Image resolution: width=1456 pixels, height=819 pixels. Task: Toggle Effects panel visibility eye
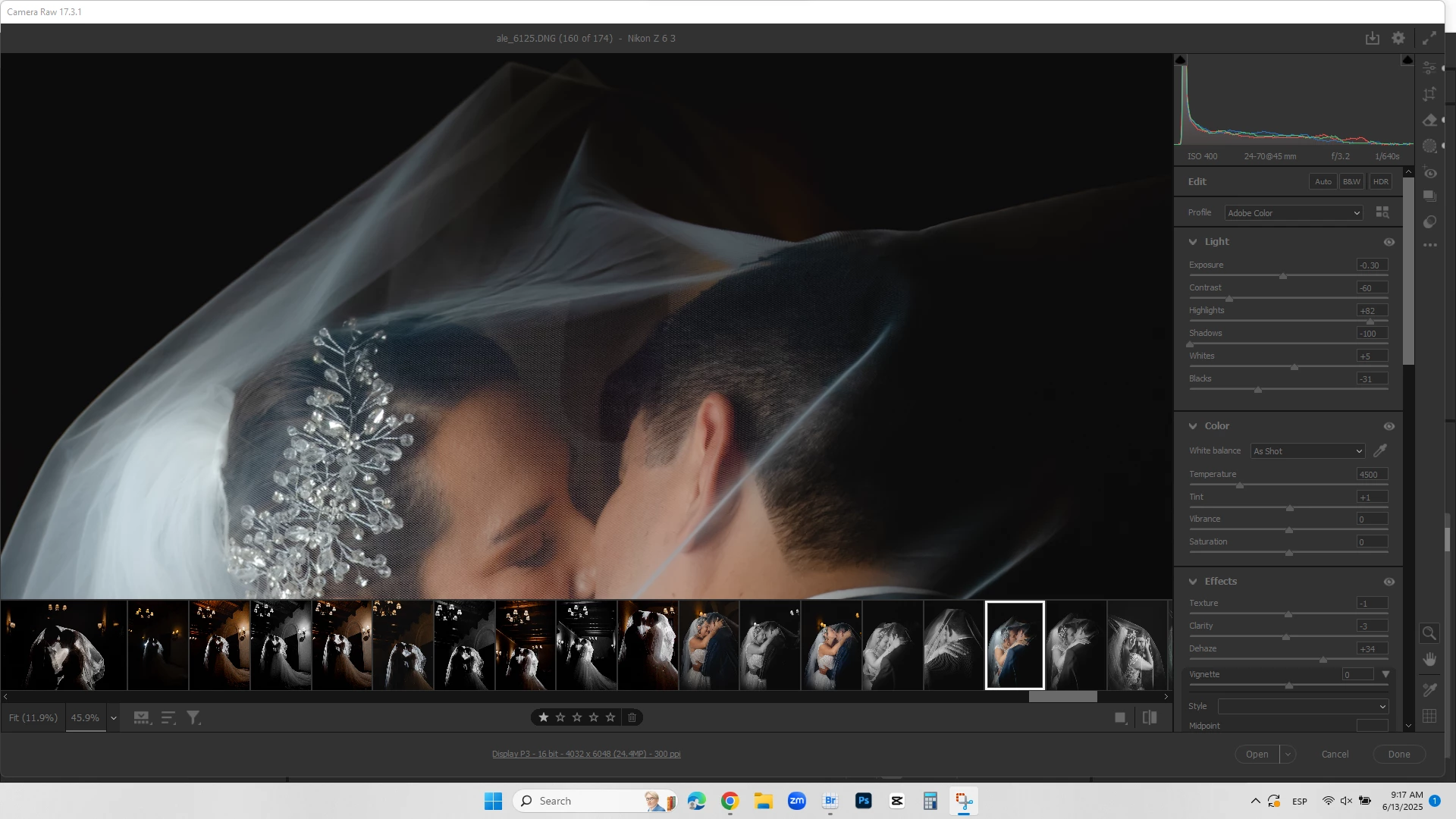1389,582
